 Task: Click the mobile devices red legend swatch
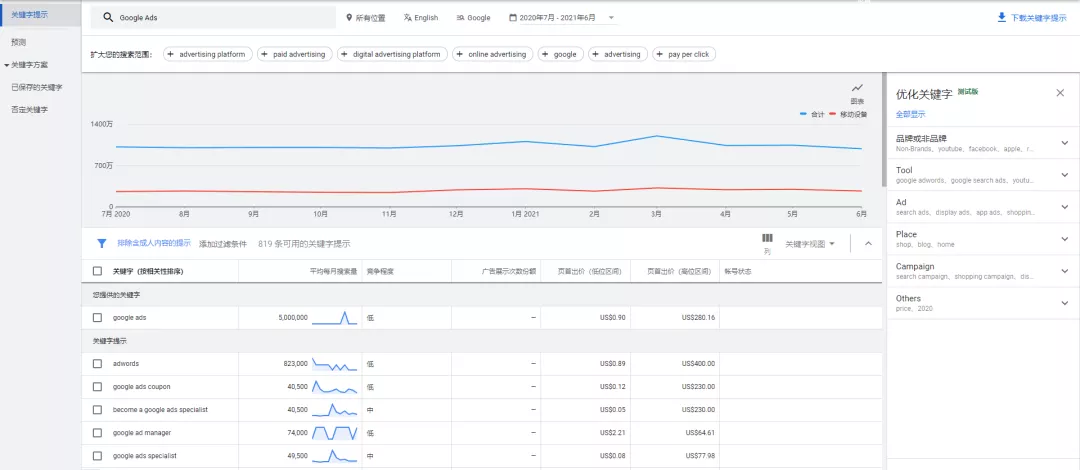[x=832, y=115]
